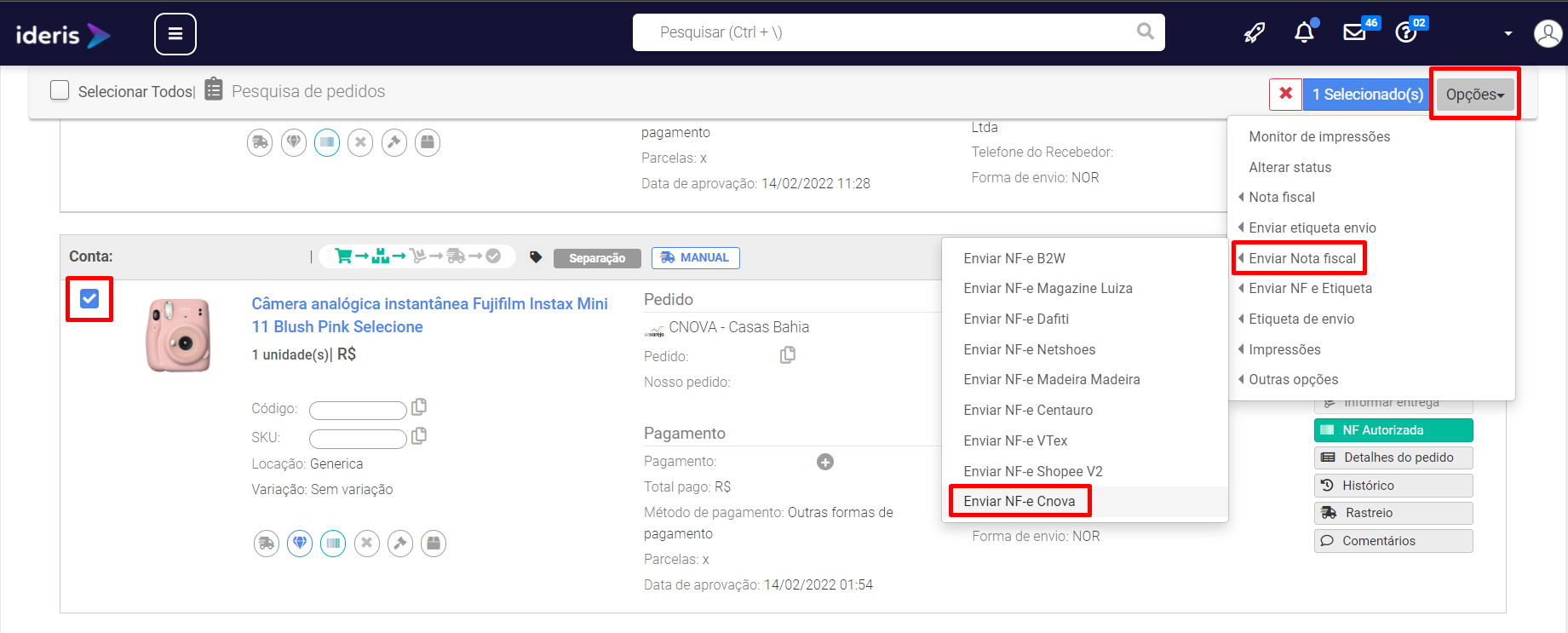Open the messages envelope icon
Image resolution: width=1568 pixels, height=633 pixels.
click(x=1354, y=32)
